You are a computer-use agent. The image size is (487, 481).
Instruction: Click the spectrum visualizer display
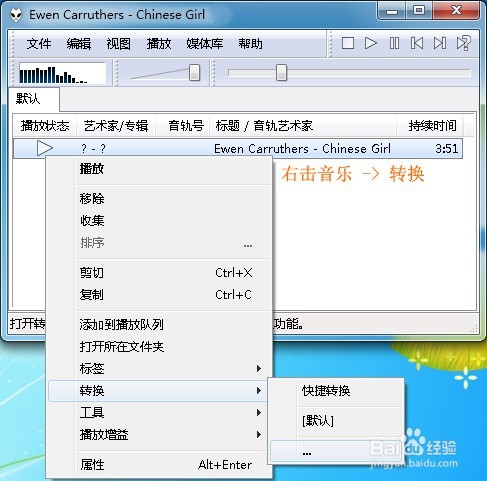(x=62, y=73)
